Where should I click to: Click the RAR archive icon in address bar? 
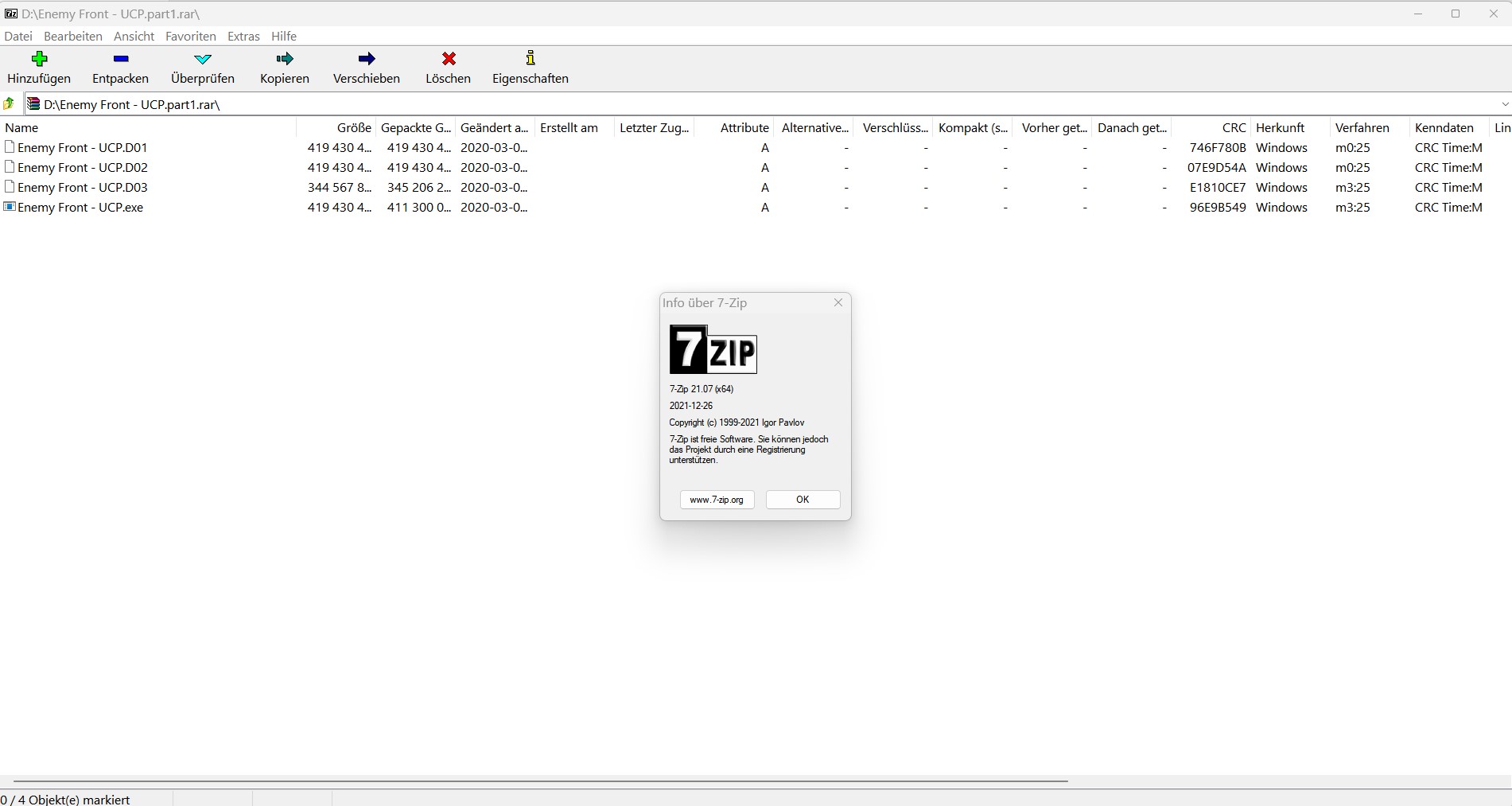pyautogui.click(x=33, y=103)
